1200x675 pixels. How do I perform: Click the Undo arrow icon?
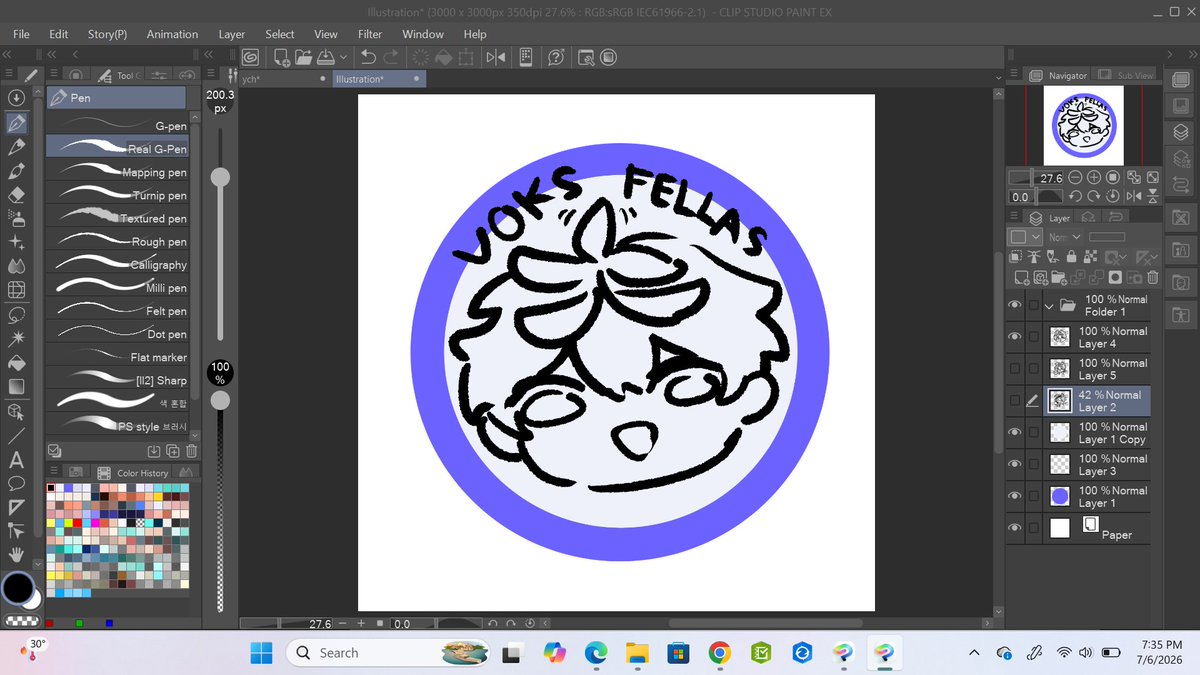click(x=368, y=57)
